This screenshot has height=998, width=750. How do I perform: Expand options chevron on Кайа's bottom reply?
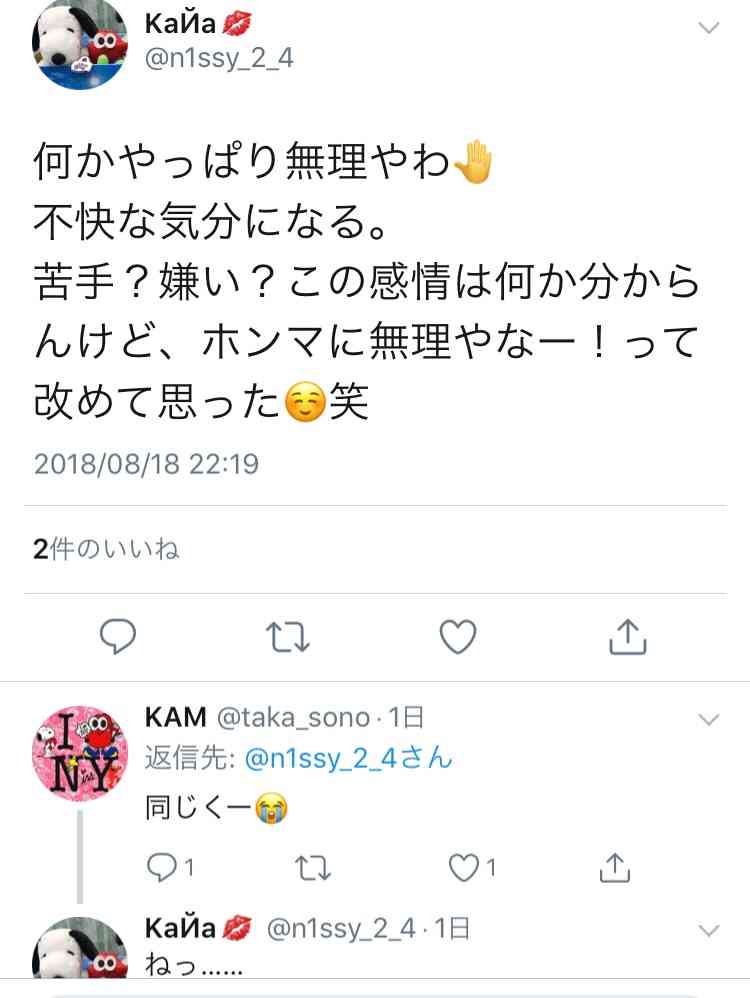[x=709, y=931]
